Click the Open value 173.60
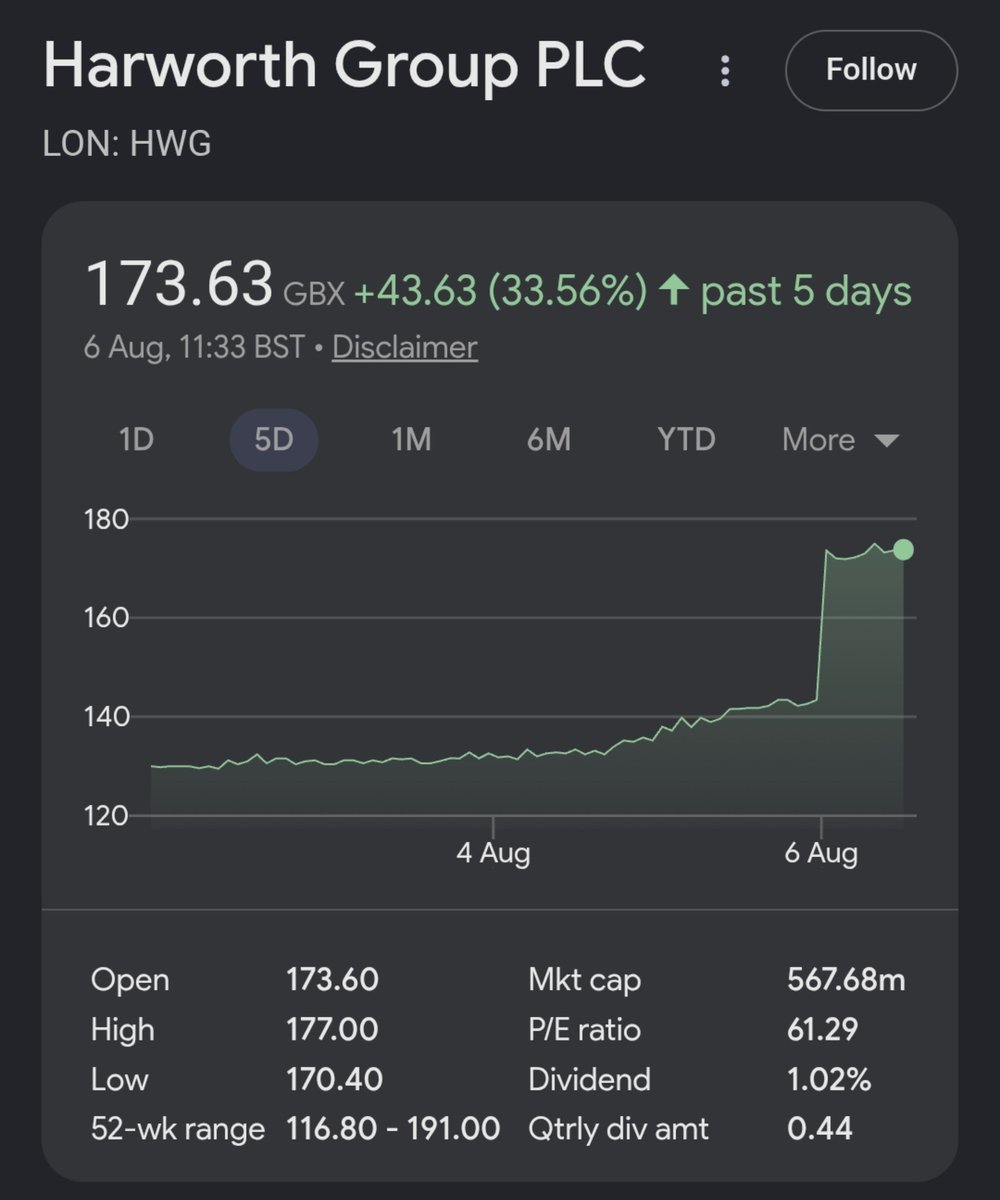The image size is (1000, 1200). (333, 979)
